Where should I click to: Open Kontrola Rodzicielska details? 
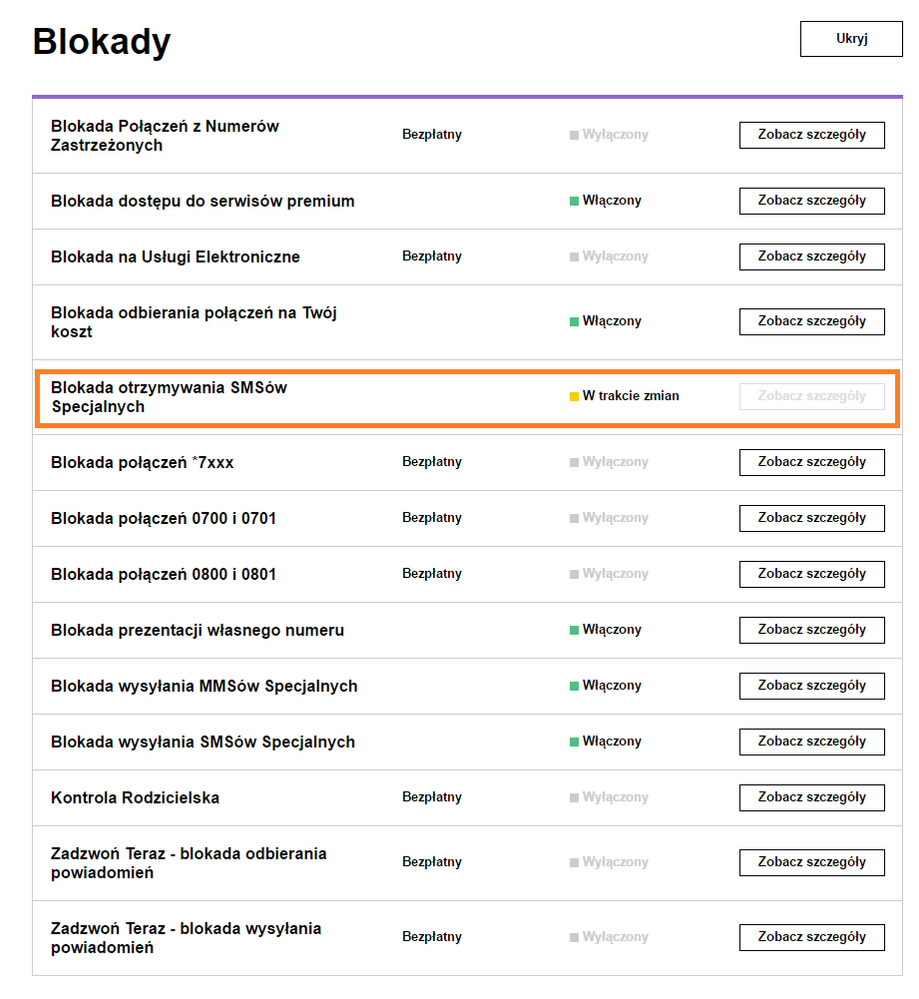pyautogui.click(x=811, y=798)
